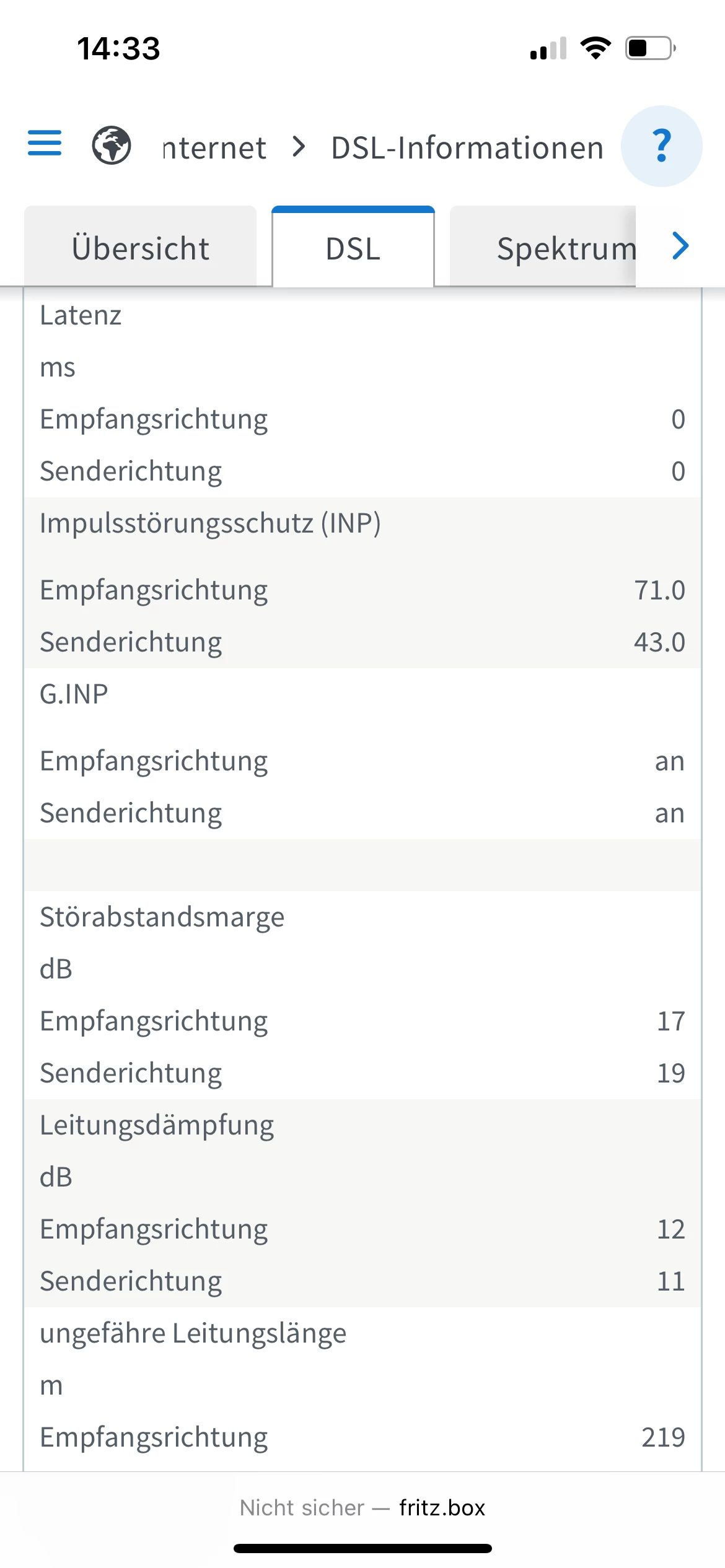Tap the battery indicator in status bar
The image size is (725, 1568).
(x=650, y=48)
